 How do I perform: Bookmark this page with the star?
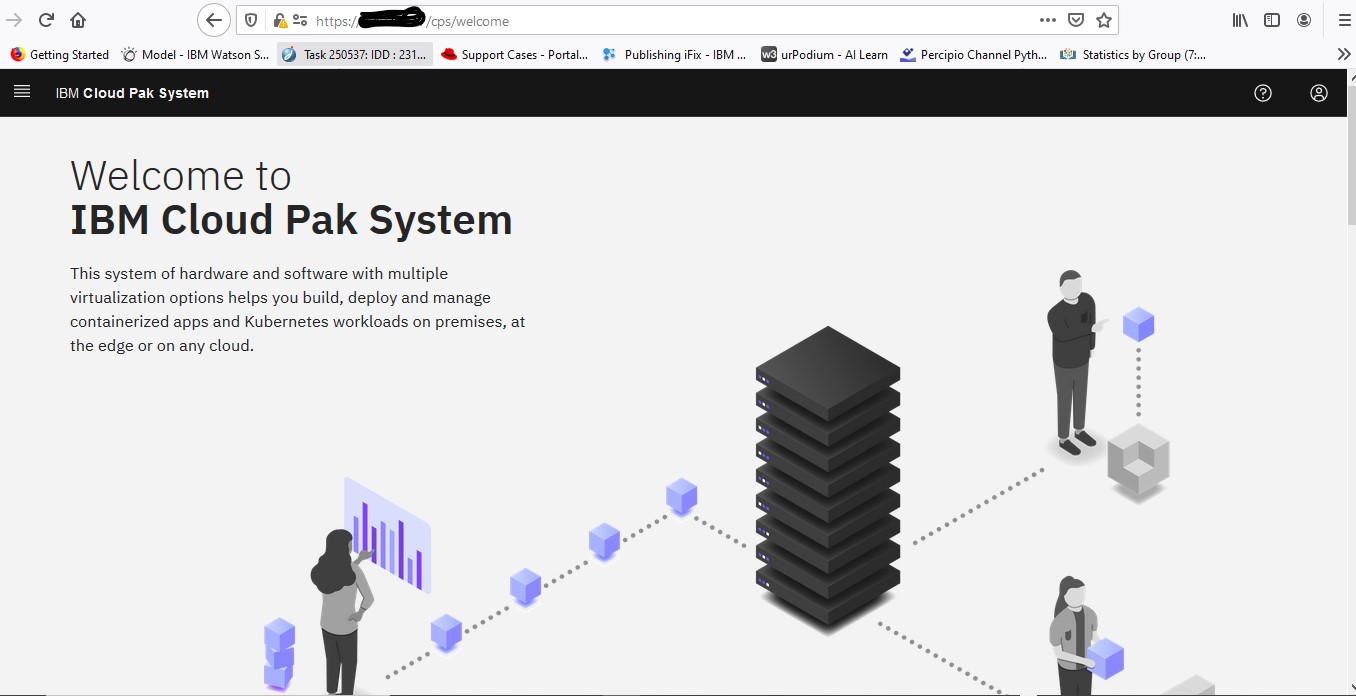(x=1103, y=20)
